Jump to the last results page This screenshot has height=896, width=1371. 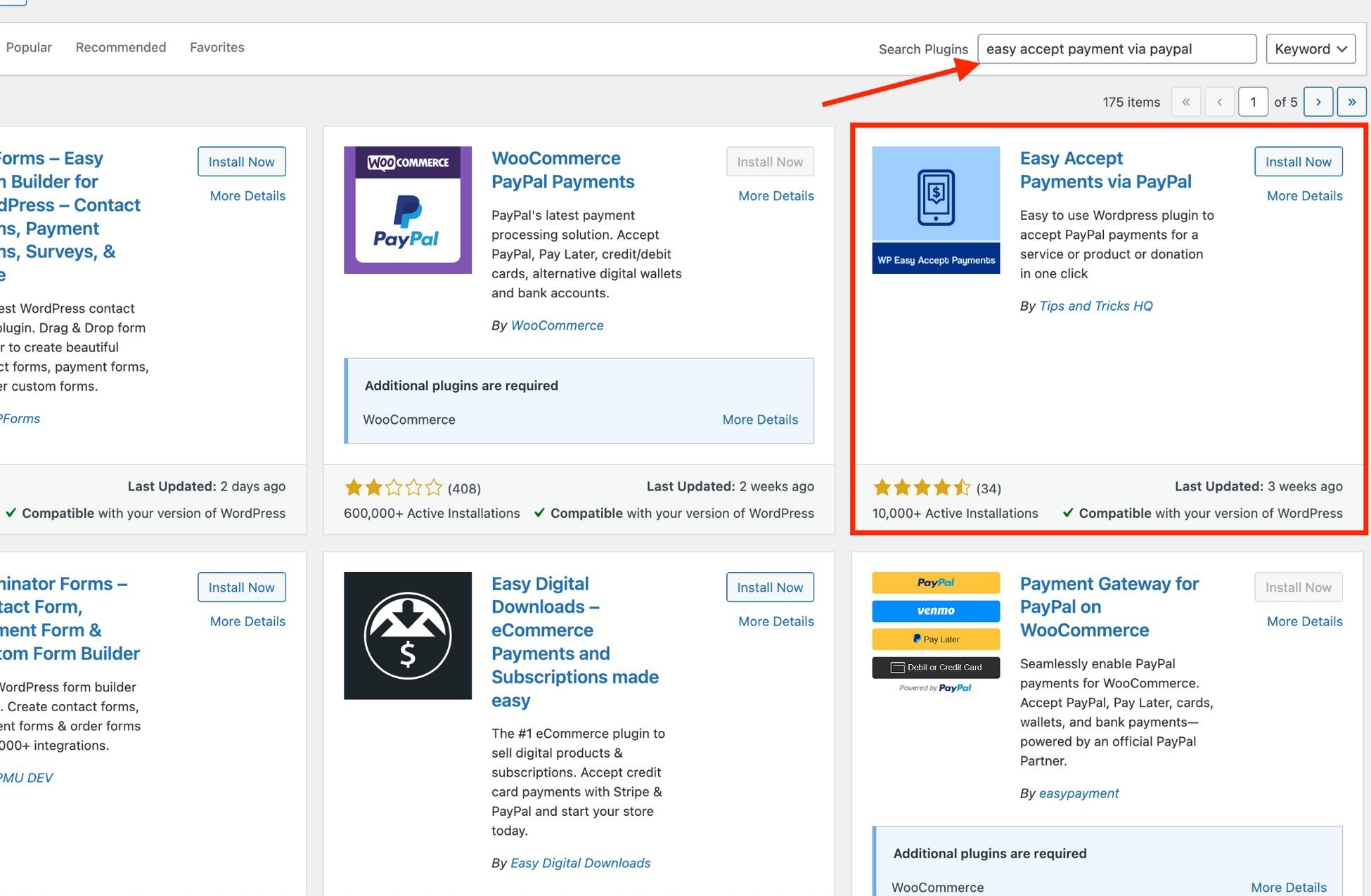(x=1351, y=102)
